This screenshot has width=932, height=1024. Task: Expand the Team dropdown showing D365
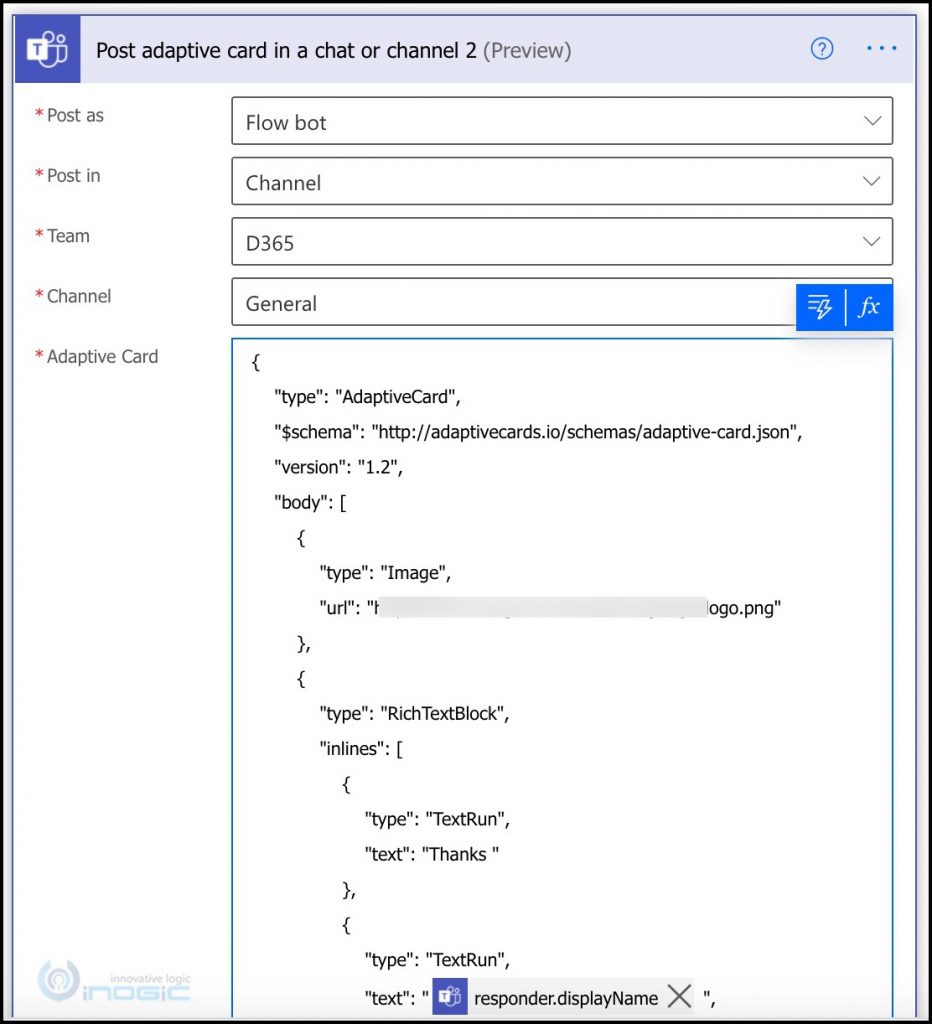pyautogui.click(x=872, y=241)
